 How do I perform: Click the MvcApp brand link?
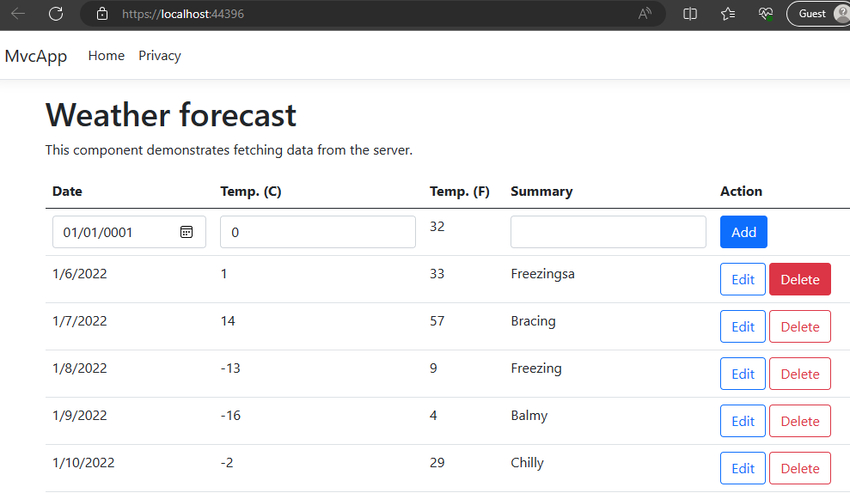coord(36,56)
